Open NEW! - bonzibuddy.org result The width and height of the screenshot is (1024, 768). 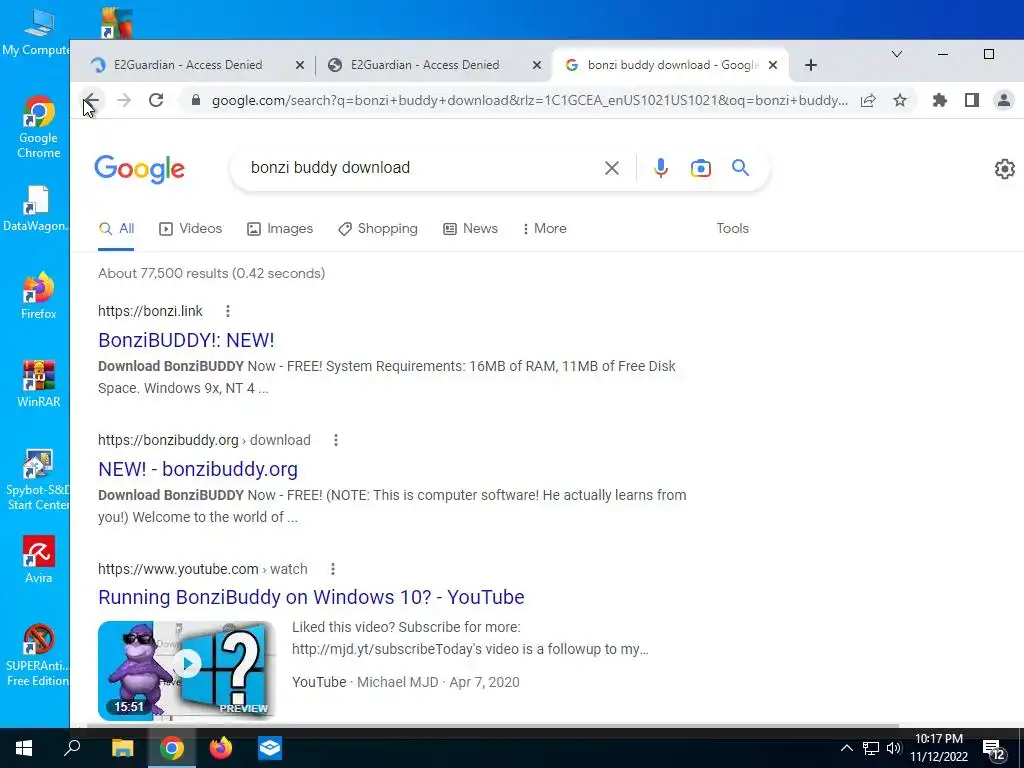[198, 469]
